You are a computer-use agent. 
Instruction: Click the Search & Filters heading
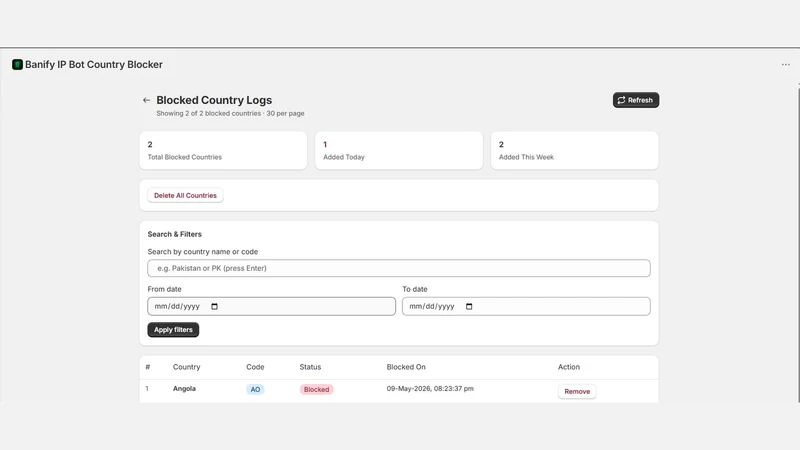174,234
